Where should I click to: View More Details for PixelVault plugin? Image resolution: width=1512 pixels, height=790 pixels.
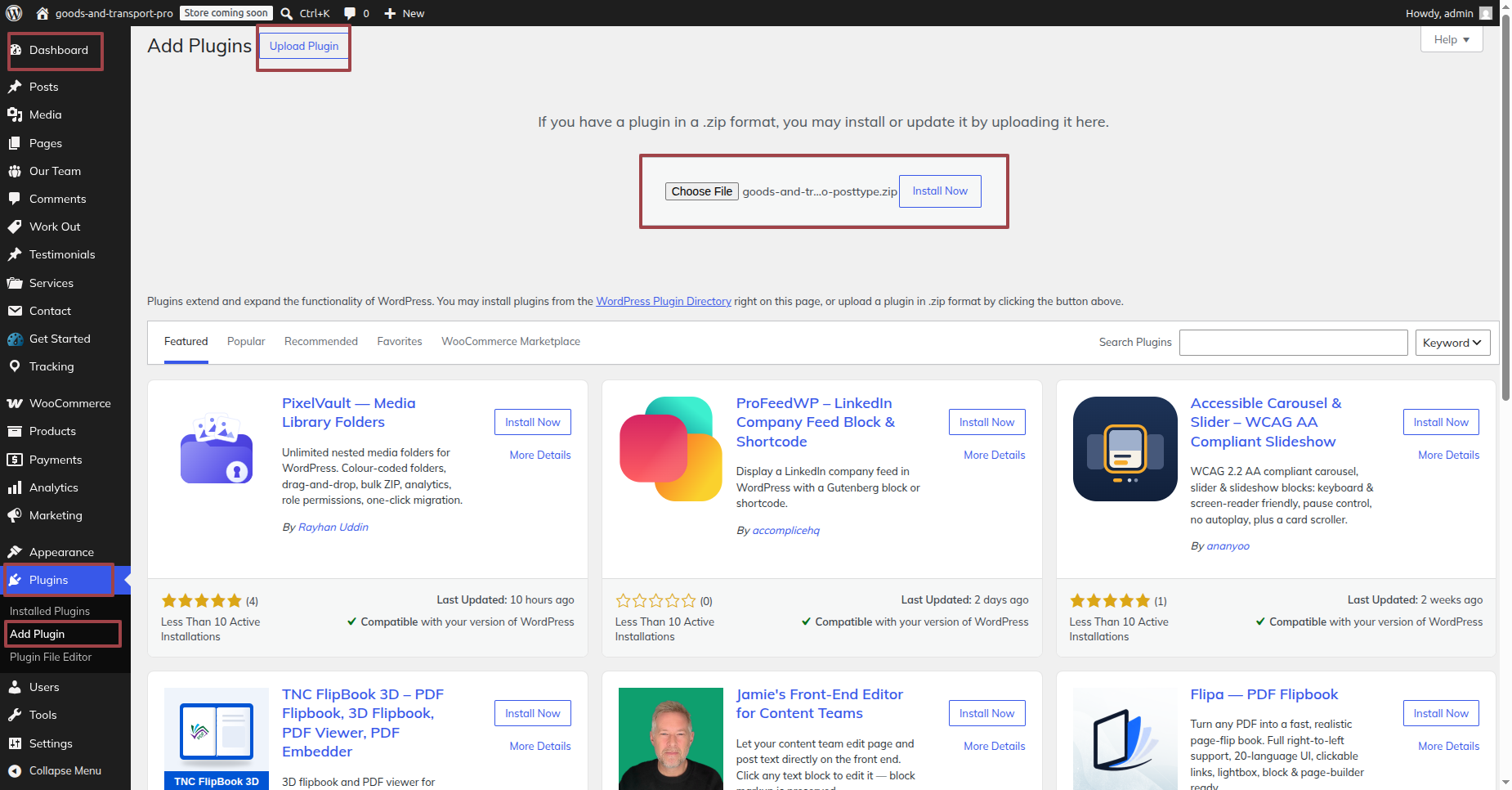click(x=540, y=455)
